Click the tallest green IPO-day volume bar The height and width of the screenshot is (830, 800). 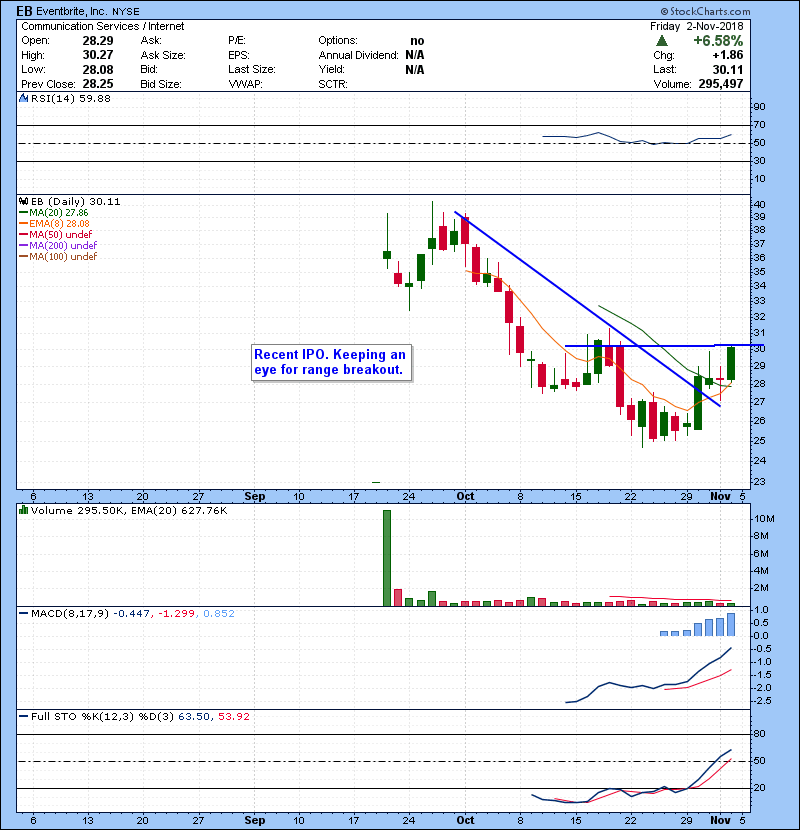pos(387,558)
